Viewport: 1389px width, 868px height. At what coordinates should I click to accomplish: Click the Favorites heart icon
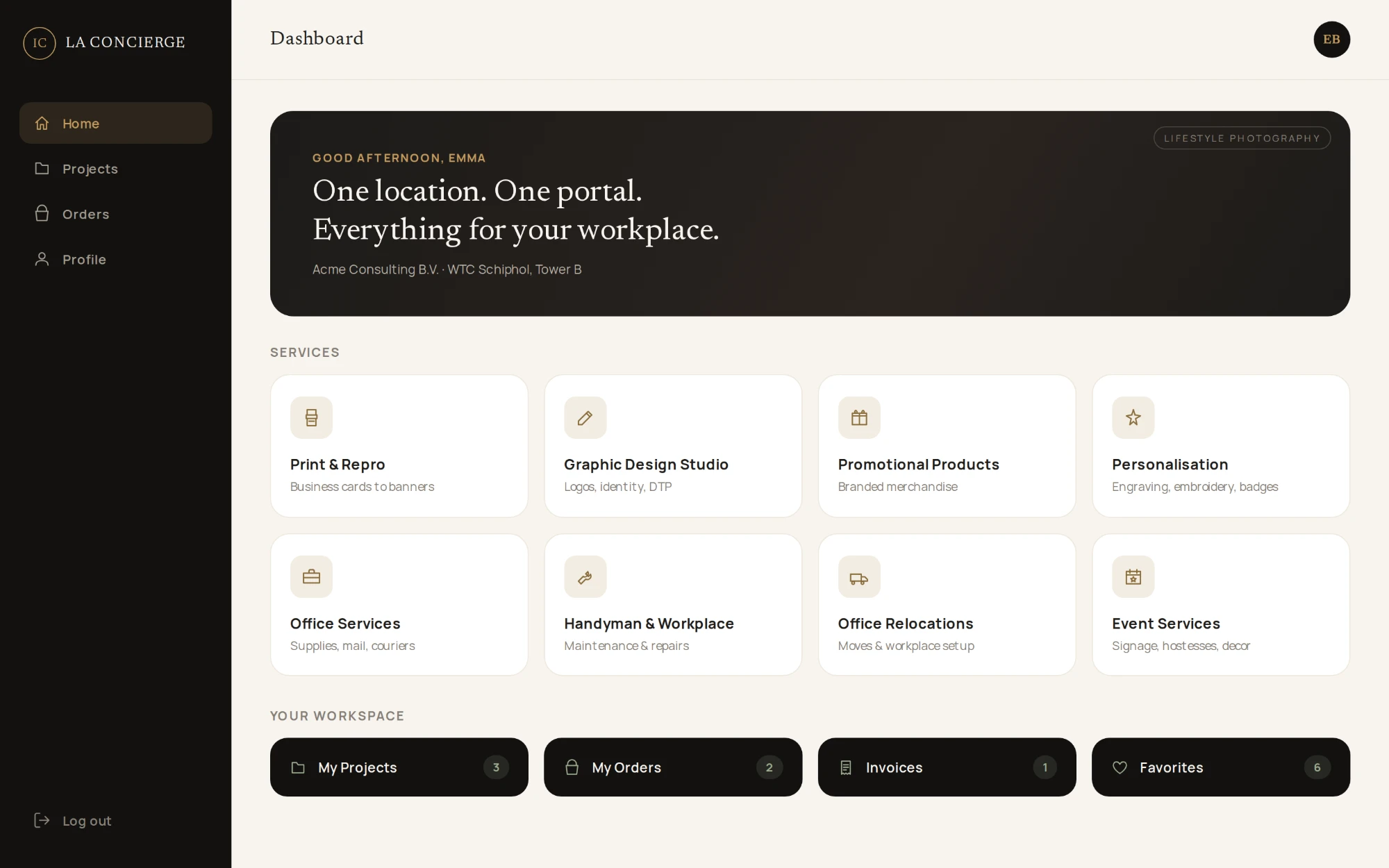1120,767
